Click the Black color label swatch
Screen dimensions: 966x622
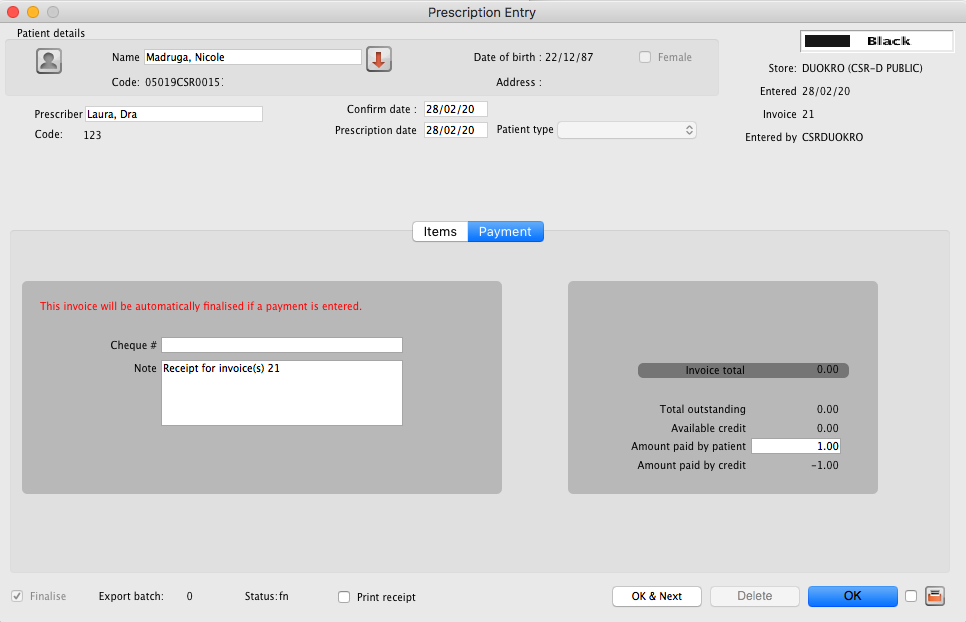[x=877, y=41]
